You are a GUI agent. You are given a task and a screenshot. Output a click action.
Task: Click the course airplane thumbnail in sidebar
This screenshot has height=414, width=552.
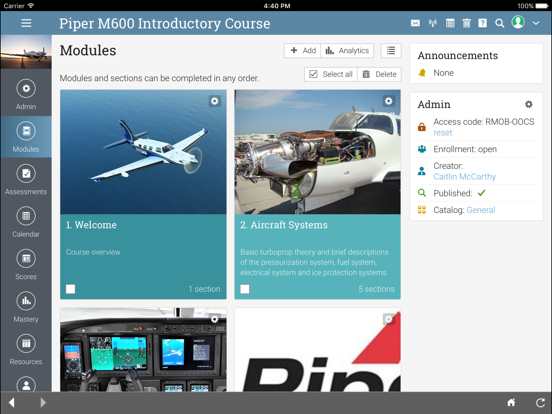click(26, 52)
